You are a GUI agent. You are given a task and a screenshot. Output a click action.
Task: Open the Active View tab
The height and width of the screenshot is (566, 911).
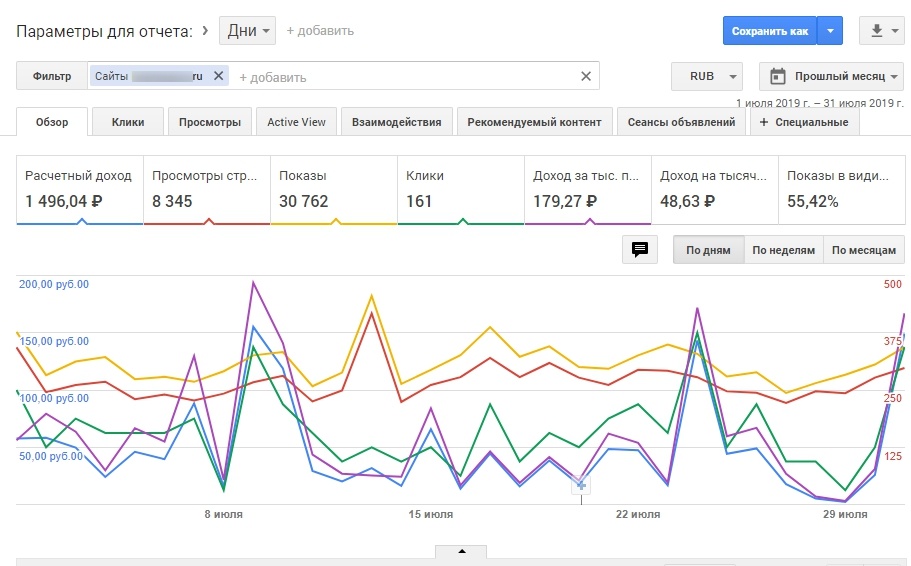pyautogui.click(x=296, y=122)
